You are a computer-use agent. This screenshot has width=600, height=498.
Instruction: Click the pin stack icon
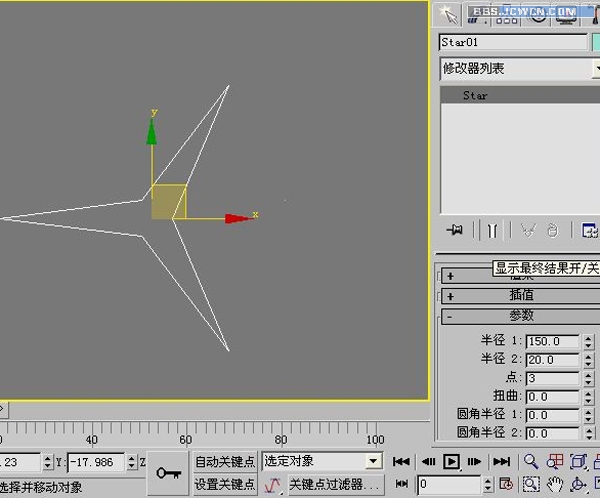[x=455, y=230]
